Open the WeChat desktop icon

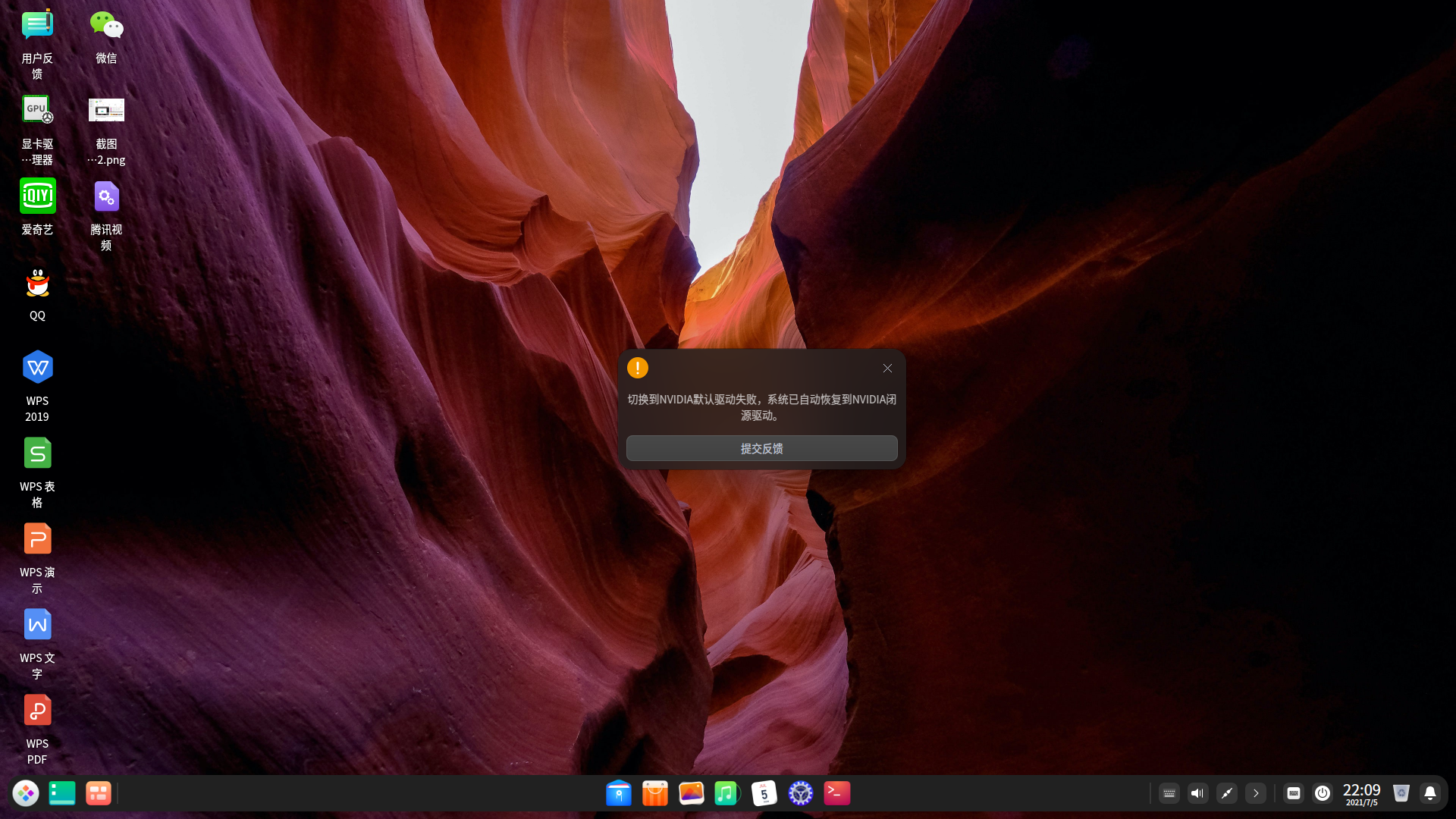click(106, 27)
